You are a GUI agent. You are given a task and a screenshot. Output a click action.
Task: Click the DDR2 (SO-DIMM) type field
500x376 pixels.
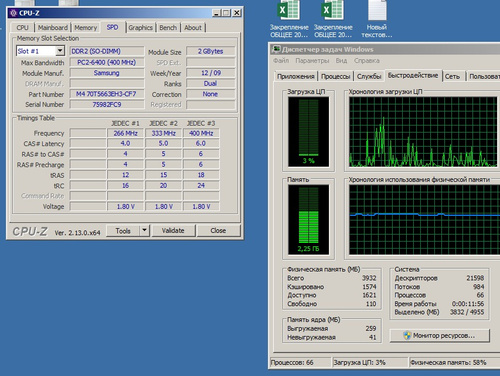pyautogui.click(x=107, y=51)
